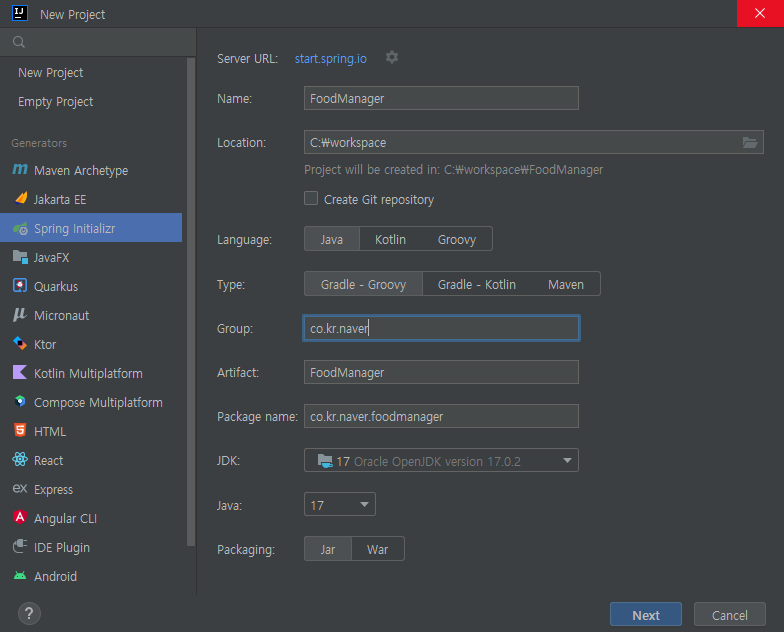The width and height of the screenshot is (784, 632).
Task: Enable Create Git repository checkbox
Action: point(311,198)
